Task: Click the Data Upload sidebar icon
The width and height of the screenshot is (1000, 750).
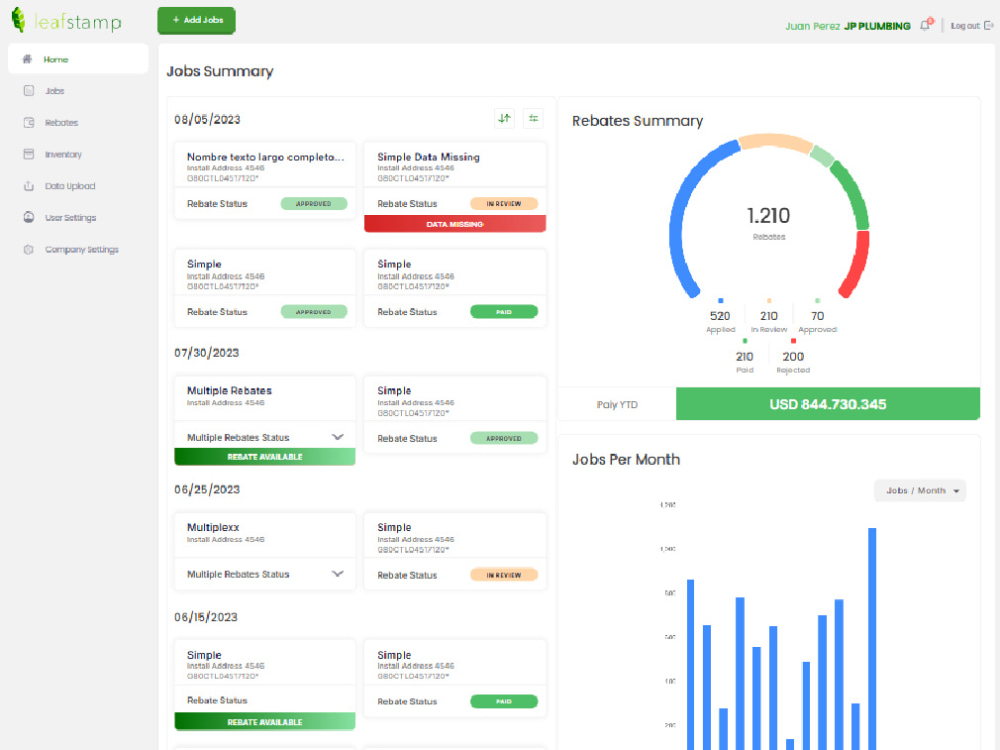Action: click(x=29, y=186)
